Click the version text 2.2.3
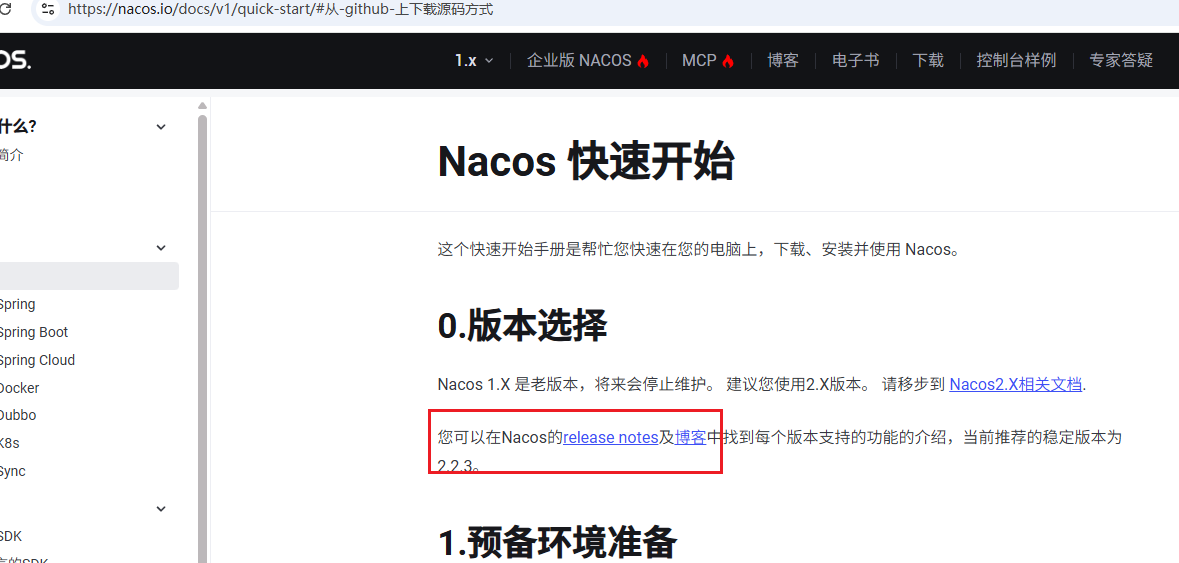Viewport: 1179px width, 563px height. [x=456, y=465]
